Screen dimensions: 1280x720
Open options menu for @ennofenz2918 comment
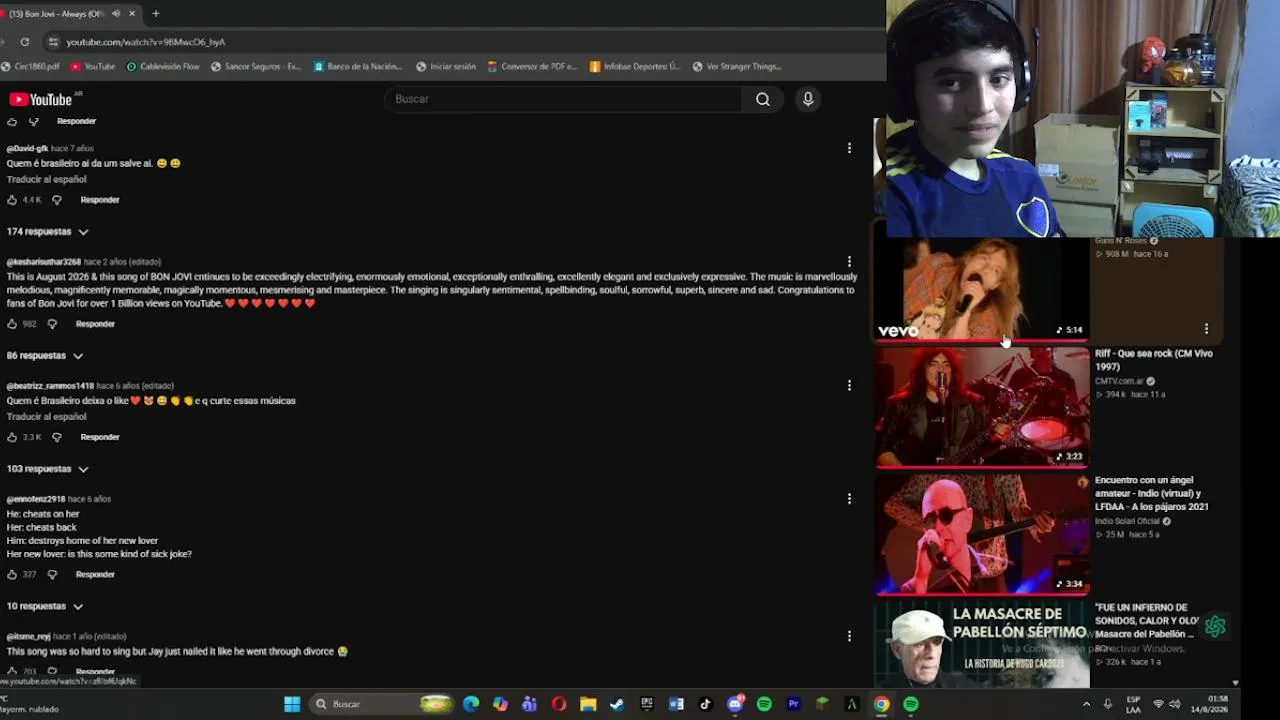tap(849, 499)
